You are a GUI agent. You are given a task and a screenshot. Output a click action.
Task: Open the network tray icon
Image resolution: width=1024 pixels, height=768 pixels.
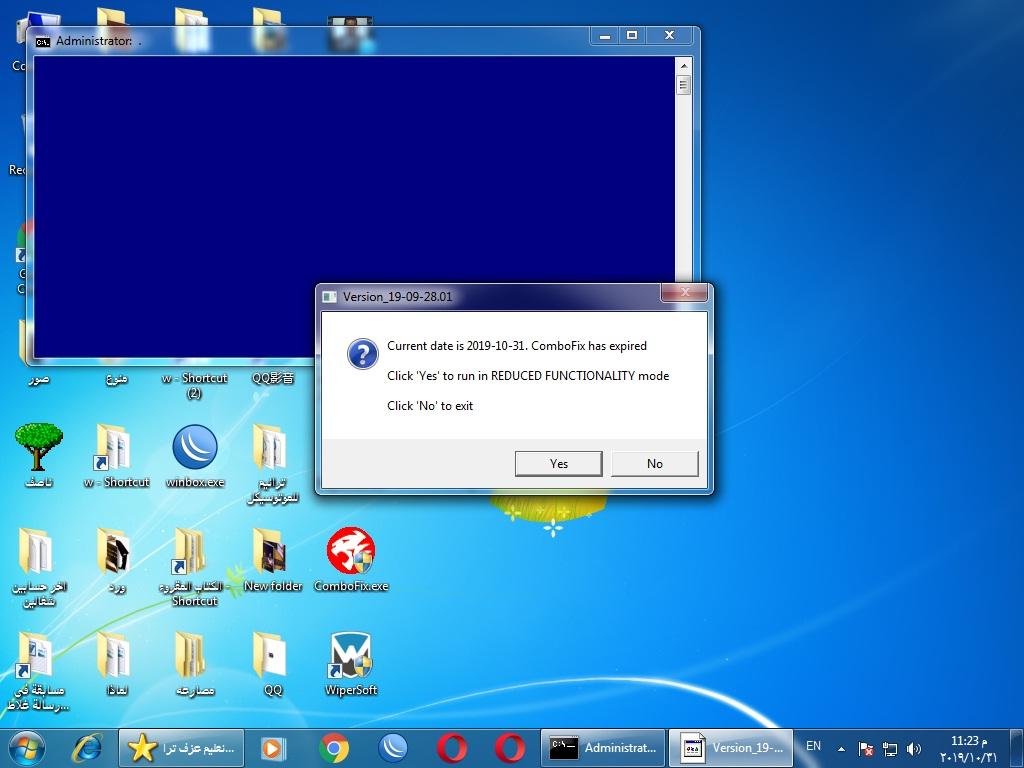click(x=889, y=749)
